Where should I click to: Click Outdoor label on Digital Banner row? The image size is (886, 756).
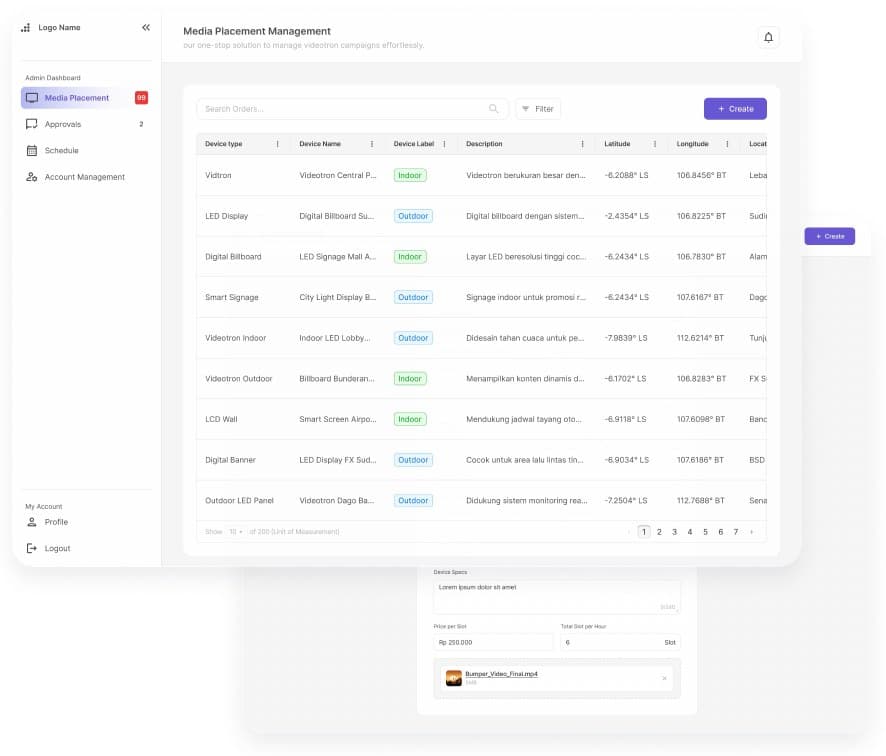click(413, 460)
